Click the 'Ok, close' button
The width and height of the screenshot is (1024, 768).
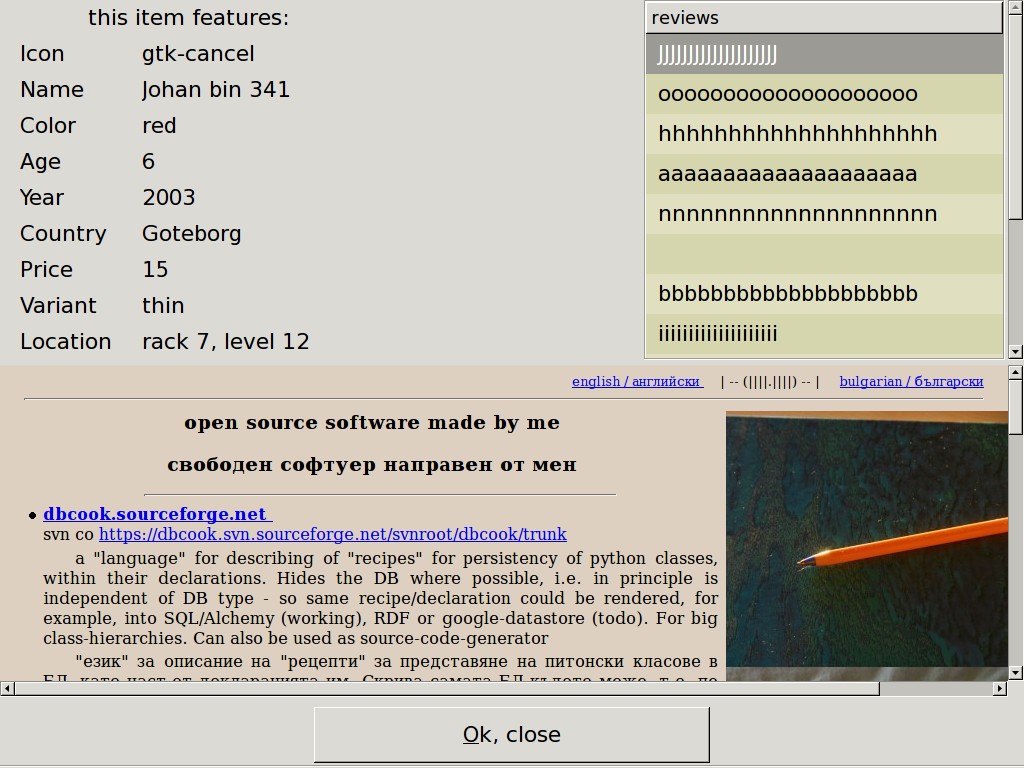coord(511,735)
